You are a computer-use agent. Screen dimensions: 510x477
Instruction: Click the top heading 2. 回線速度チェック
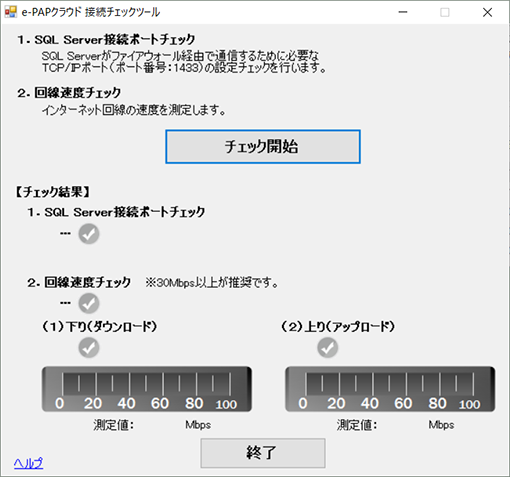click(69, 93)
